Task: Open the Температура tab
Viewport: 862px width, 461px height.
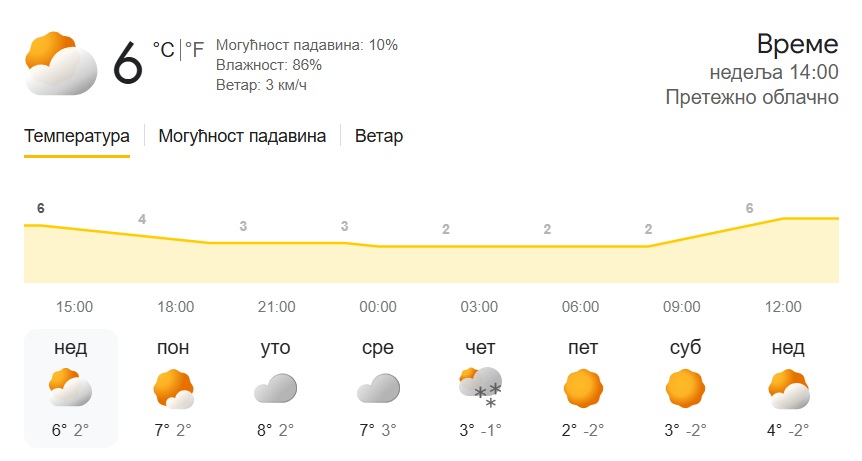Action: (77, 136)
